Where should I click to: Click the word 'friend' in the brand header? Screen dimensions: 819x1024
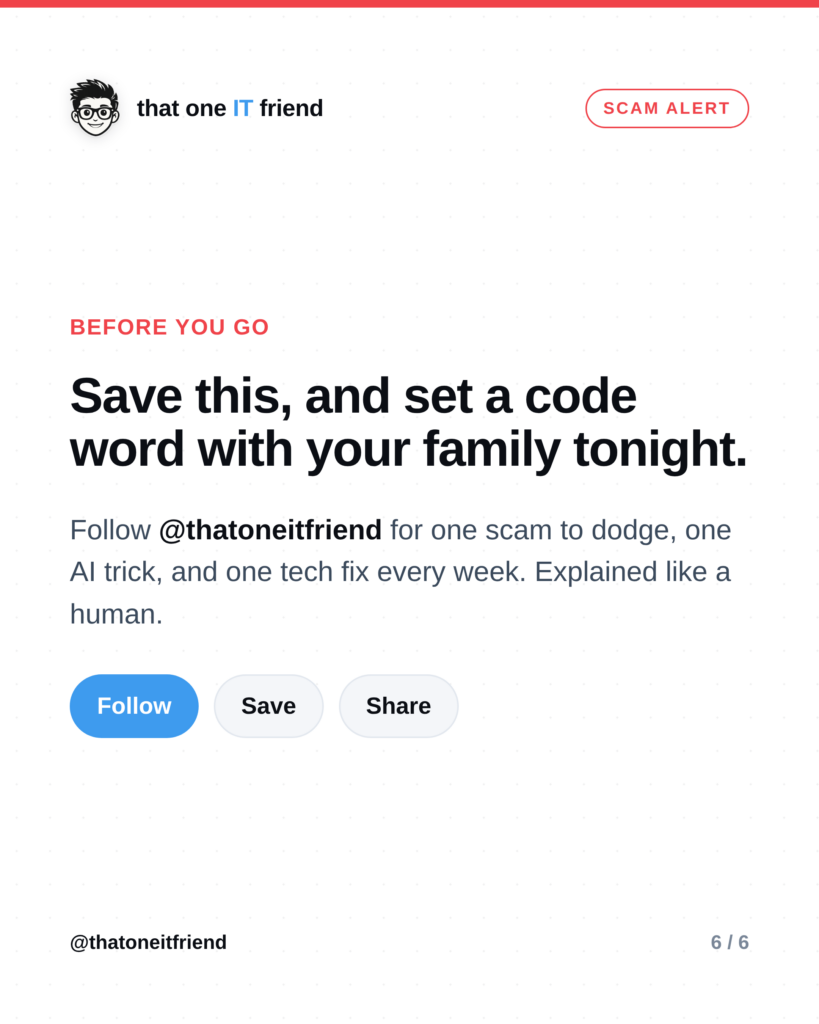(291, 108)
